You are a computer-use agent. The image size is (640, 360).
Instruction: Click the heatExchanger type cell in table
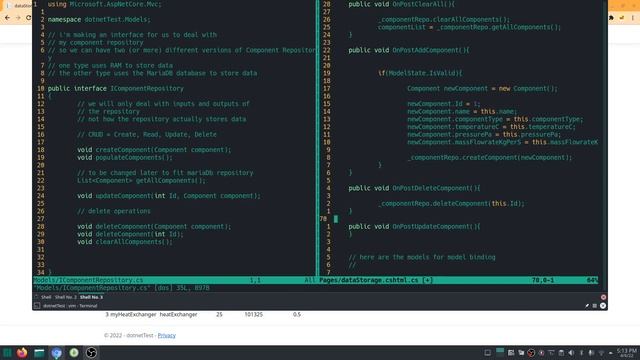click(178, 315)
